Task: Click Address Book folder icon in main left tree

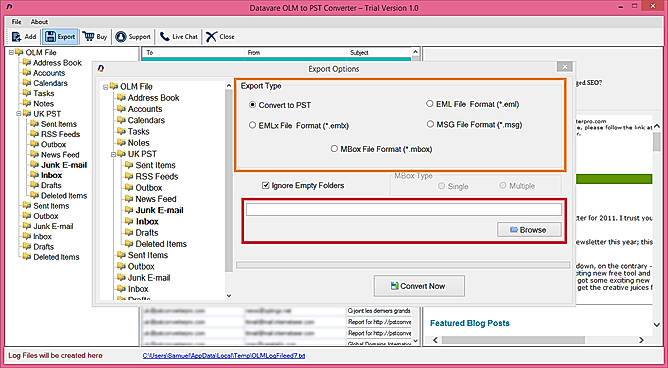Action: (27, 63)
